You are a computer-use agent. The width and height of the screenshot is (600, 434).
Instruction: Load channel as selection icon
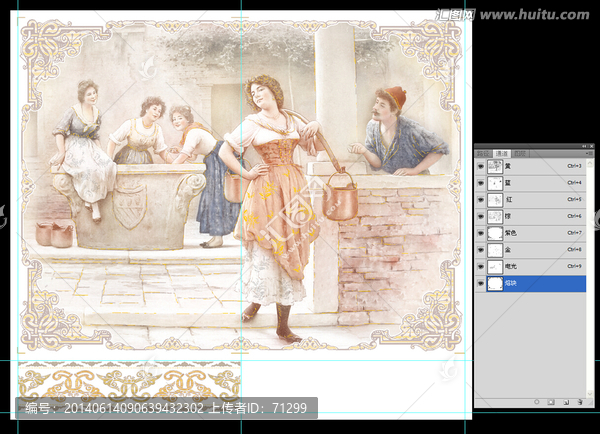pos(536,402)
